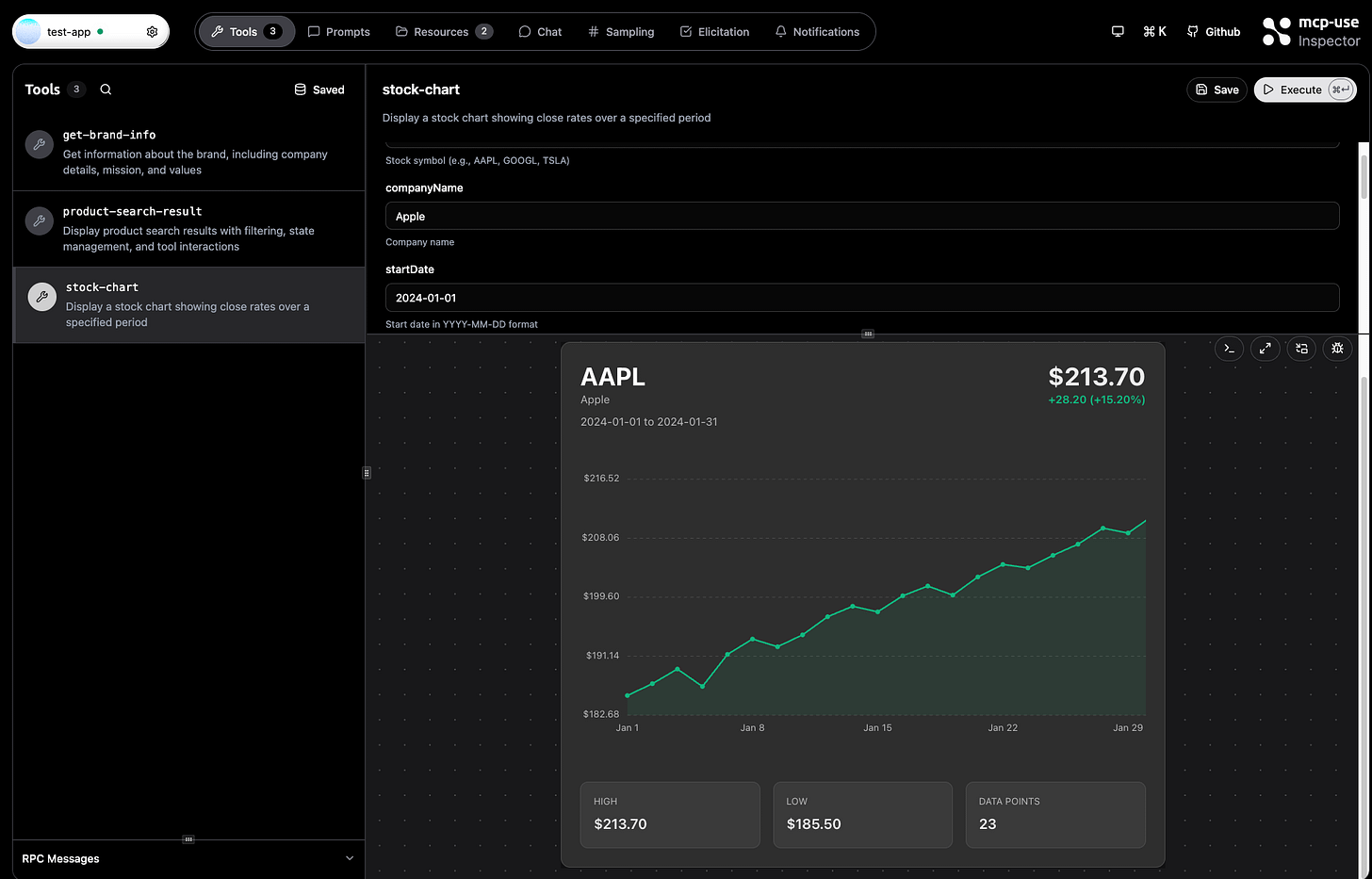This screenshot has width=1372, height=879.
Task: Click the LOW $185.50 stat card
Action: (x=863, y=815)
